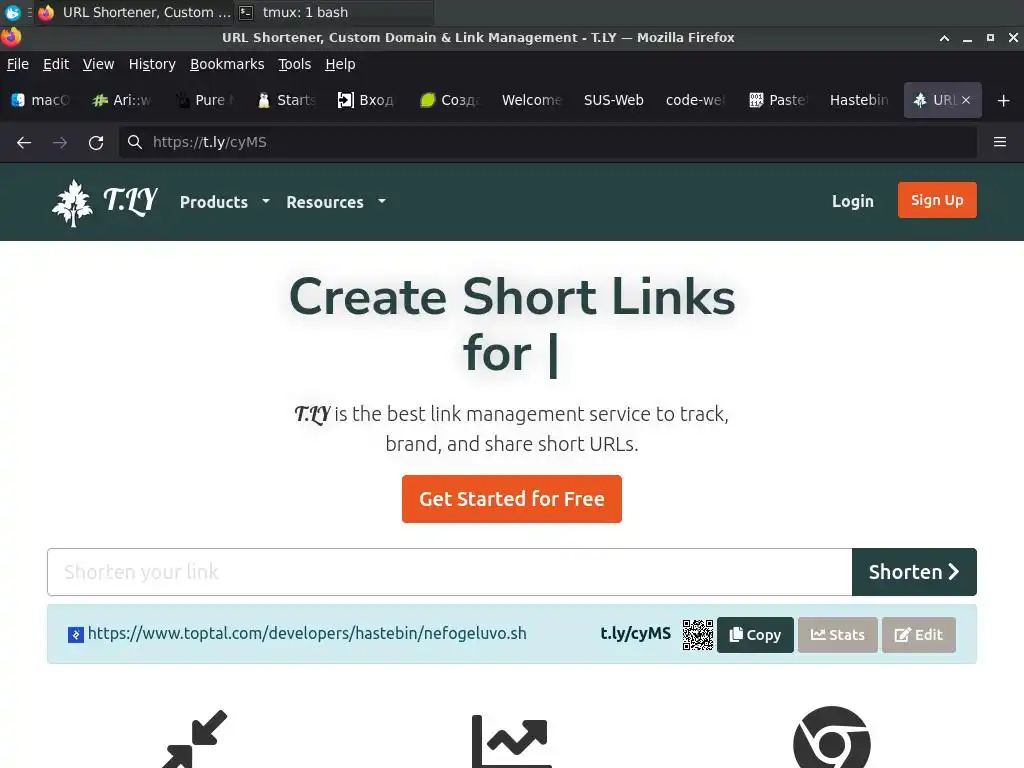The width and height of the screenshot is (1024, 768).
Task: Click the Shorten button
Action: 914,572
